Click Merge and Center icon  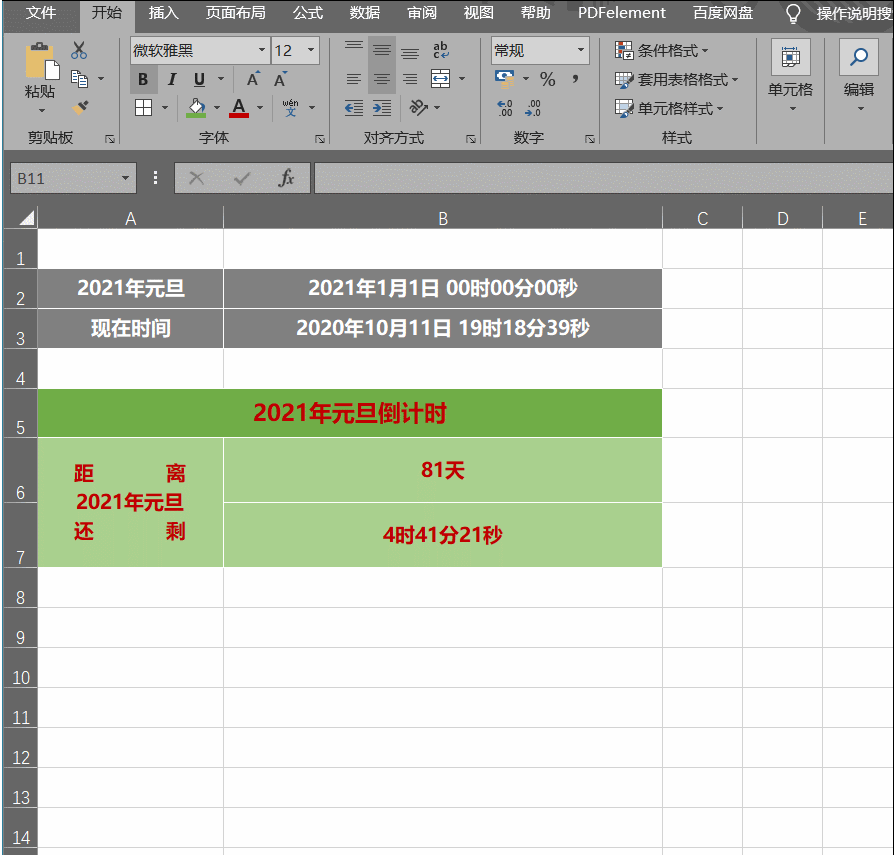point(441,79)
